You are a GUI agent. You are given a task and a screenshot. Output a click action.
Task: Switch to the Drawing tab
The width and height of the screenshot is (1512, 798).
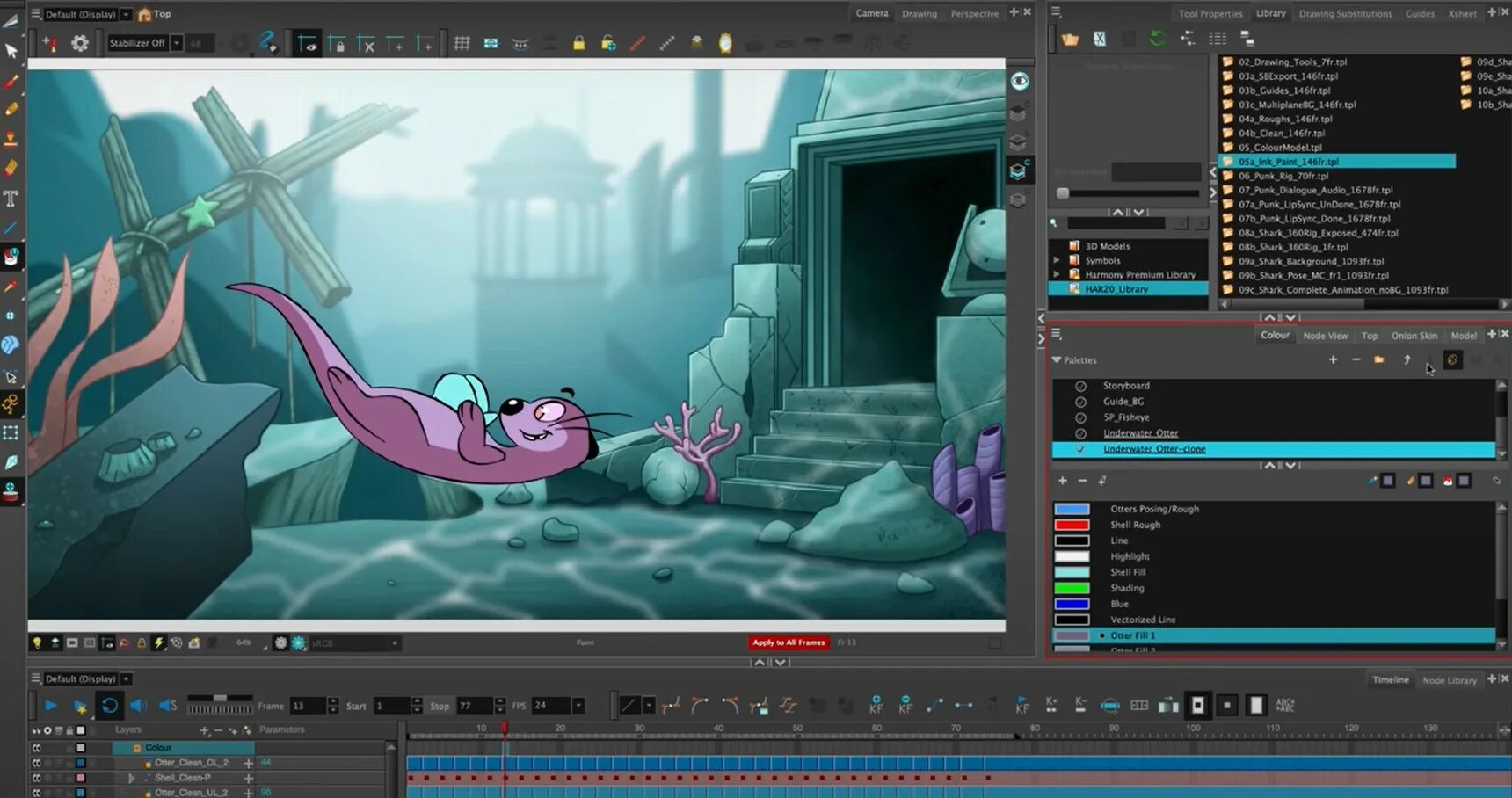pos(919,13)
